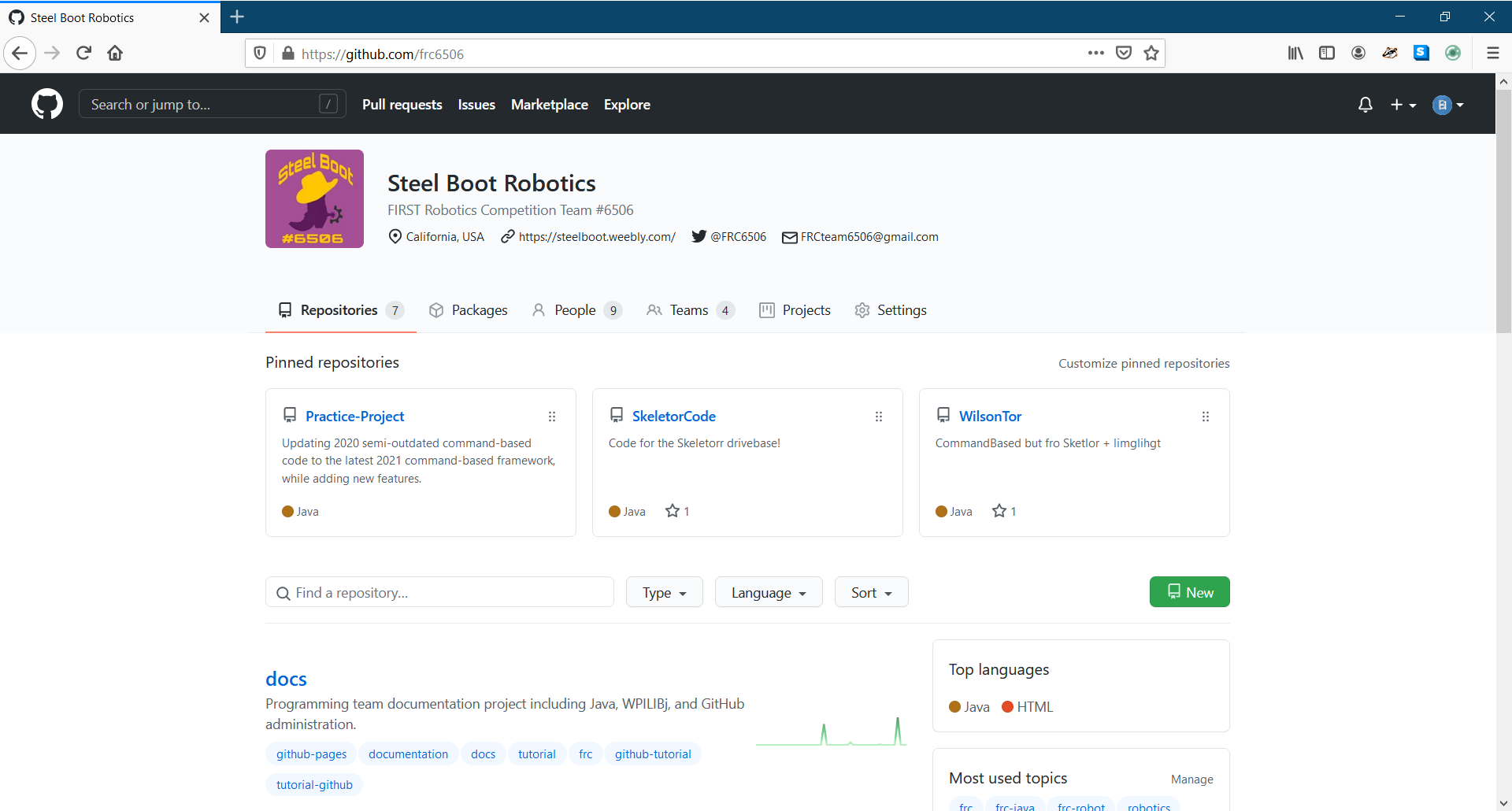Reload the page
Viewport: 1512px width, 811px height.
[84, 54]
